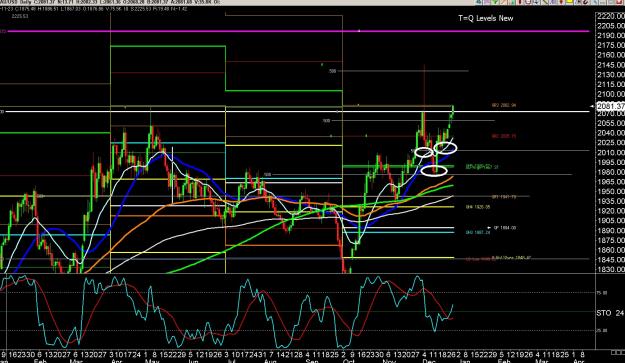
Task: Click the 2115.00 price axis label
Action: (611, 84)
